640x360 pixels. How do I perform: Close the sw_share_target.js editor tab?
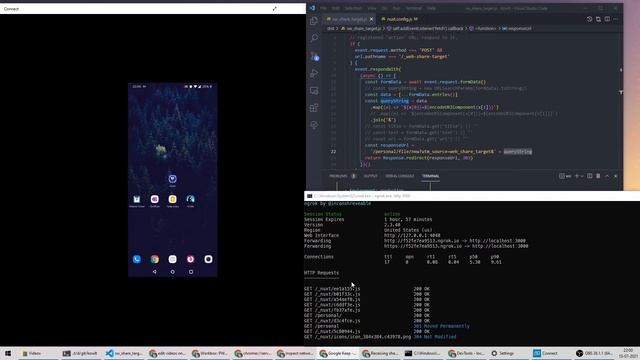click(x=371, y=19)
